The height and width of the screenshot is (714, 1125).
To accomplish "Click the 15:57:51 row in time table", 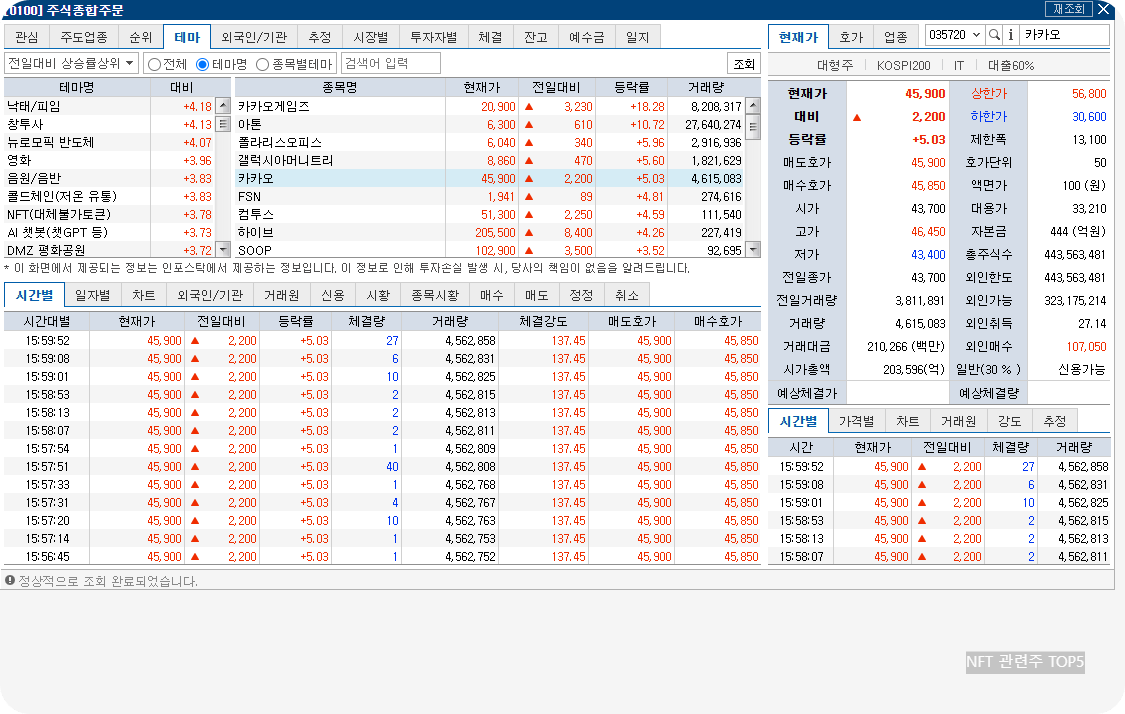I will click(x=382, y=466).
